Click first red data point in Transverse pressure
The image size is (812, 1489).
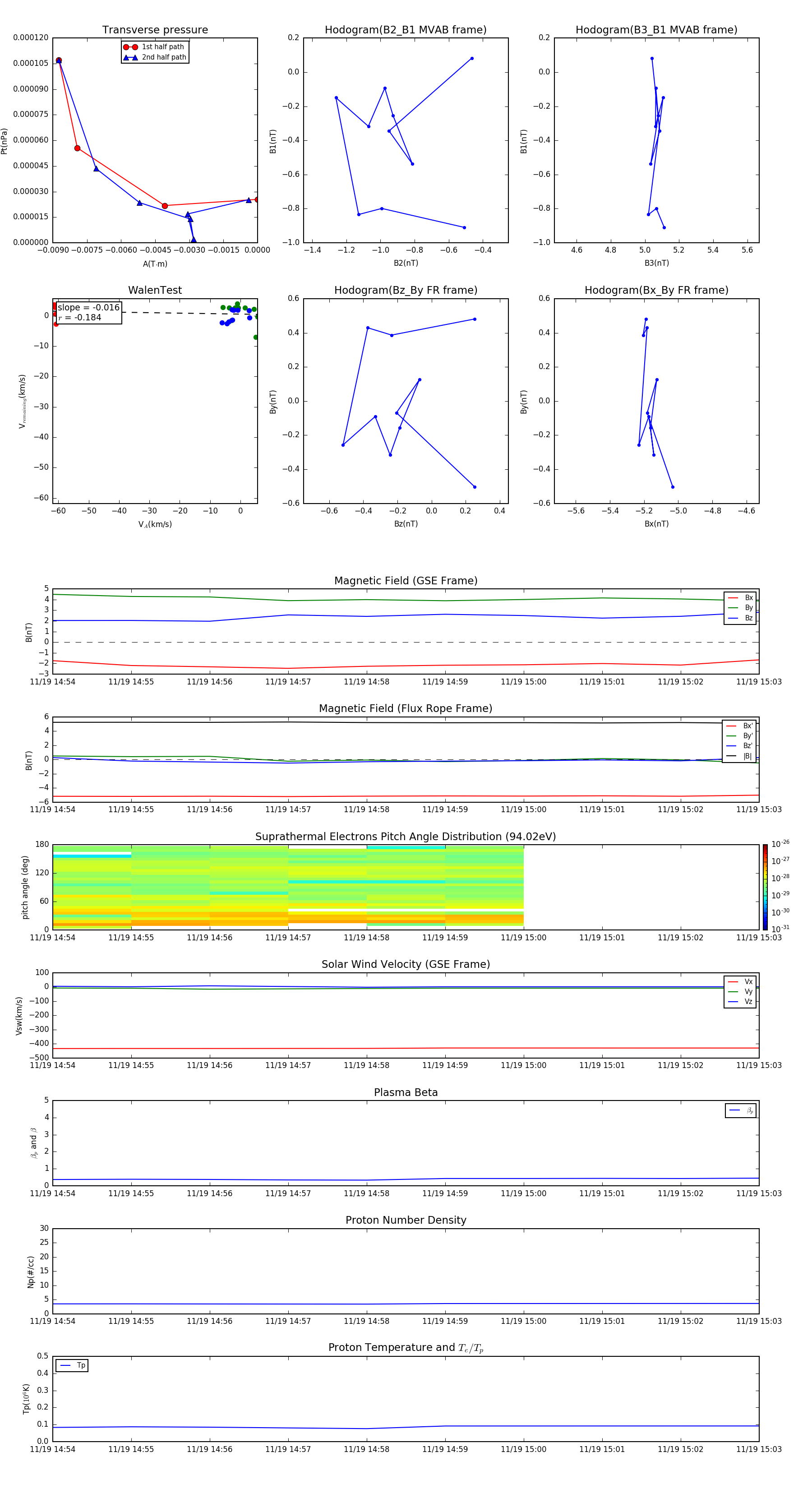tap(58, 61)
